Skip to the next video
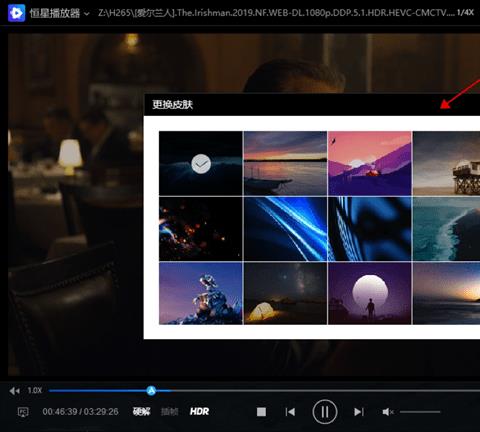480x432 pixels. pyautogui.click(x=359, y=412)
